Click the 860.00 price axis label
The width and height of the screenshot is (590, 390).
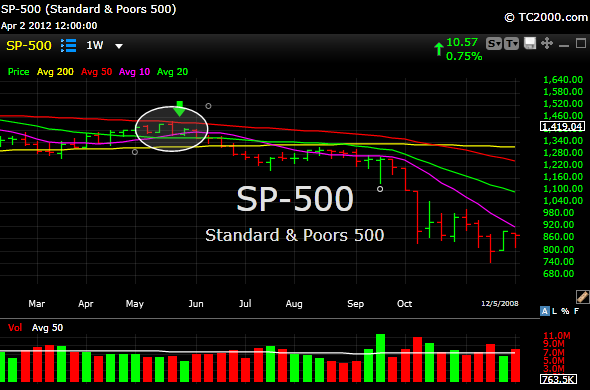coord(558,237)
